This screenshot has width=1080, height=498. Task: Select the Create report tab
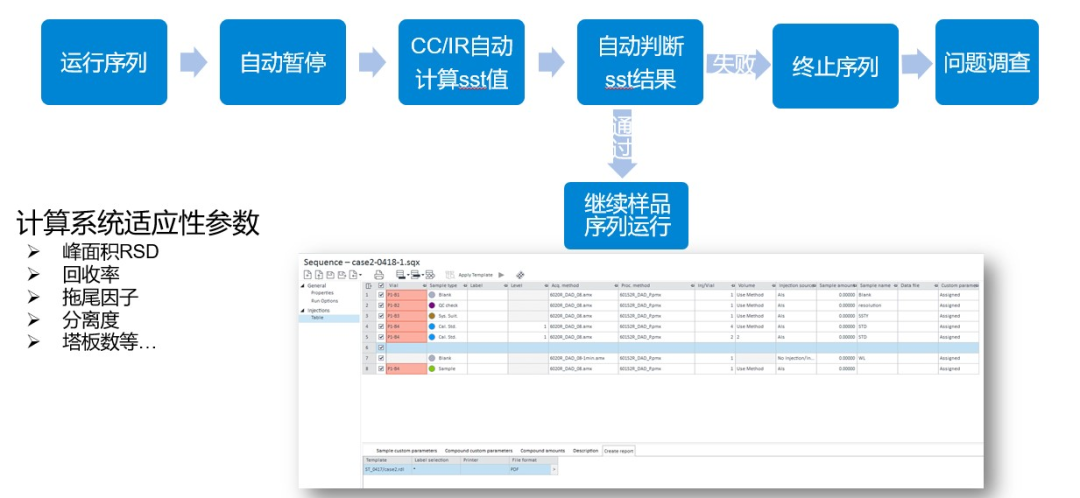[618, 450]
